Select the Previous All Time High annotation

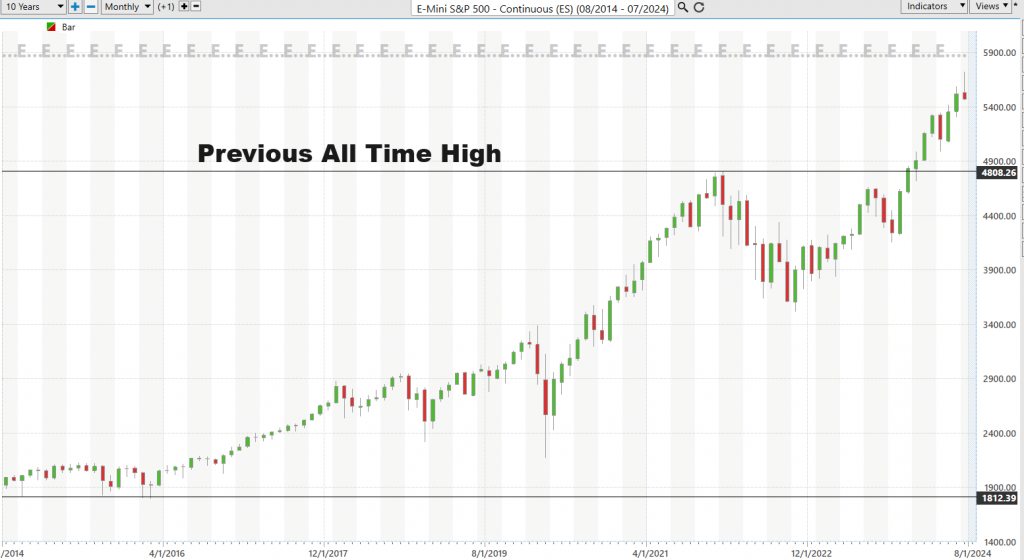(x=349, y=154)
